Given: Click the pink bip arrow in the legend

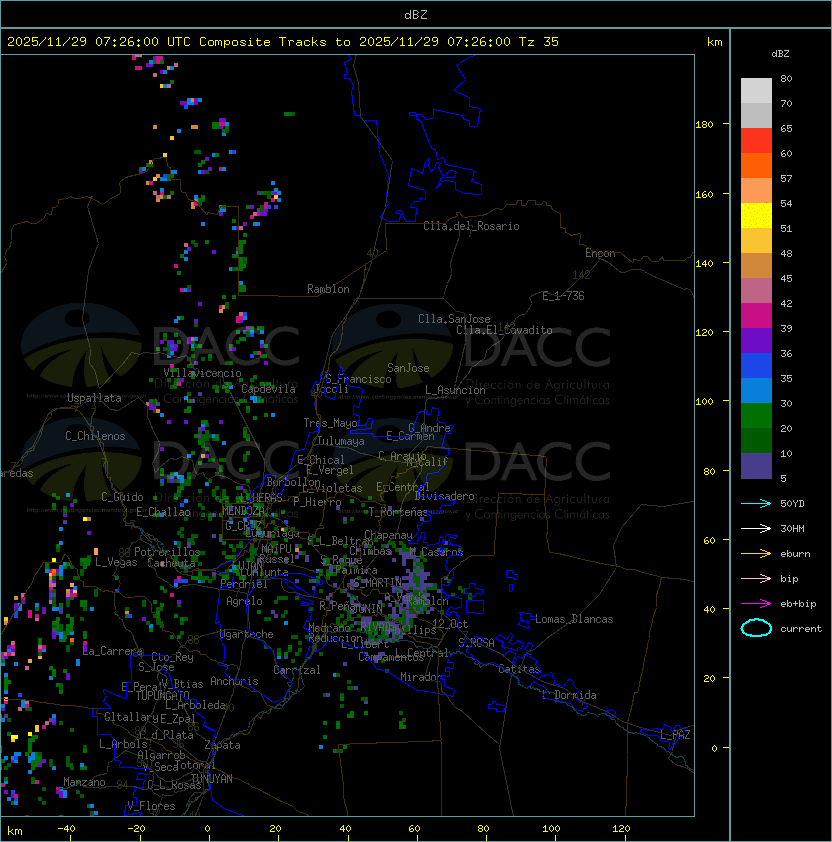Looking at the screenshot, I should 756,578.
